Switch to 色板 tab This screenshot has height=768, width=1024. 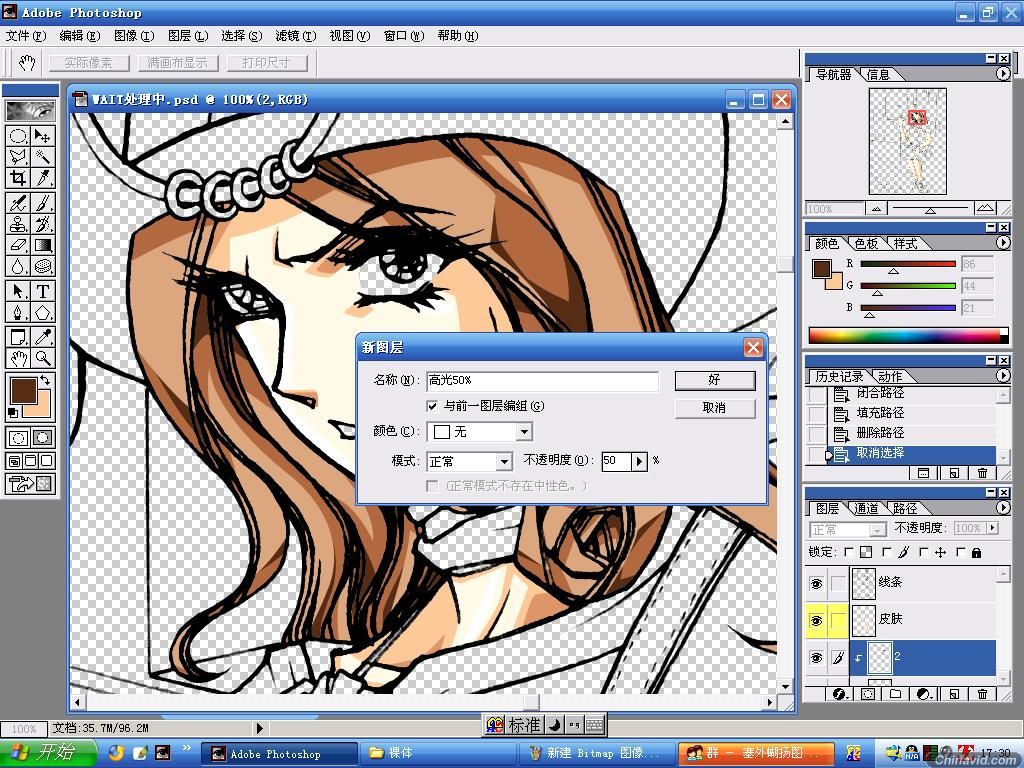click(866, 243)
